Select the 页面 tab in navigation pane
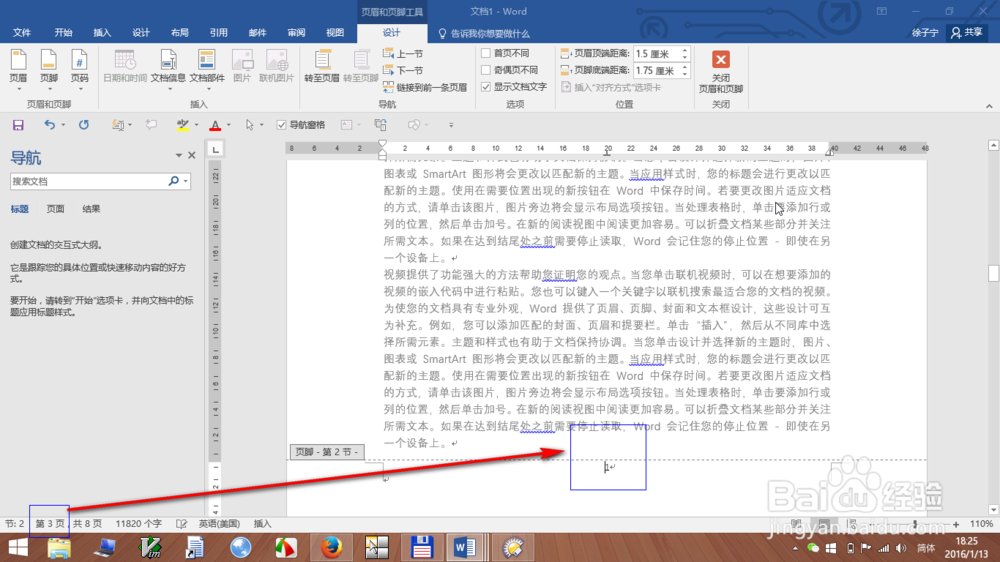This screenshot has height=562, width=1000. [55, 209]
